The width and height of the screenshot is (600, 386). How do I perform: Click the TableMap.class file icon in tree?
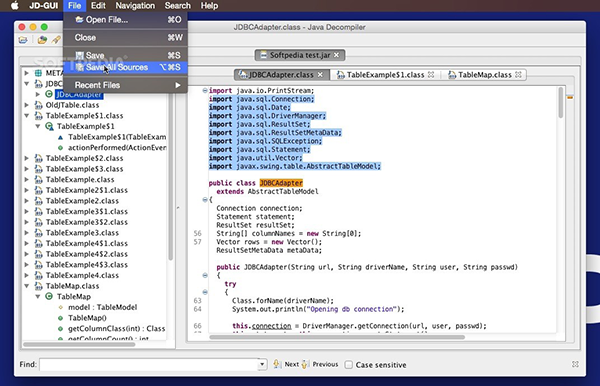pos(38,286)
